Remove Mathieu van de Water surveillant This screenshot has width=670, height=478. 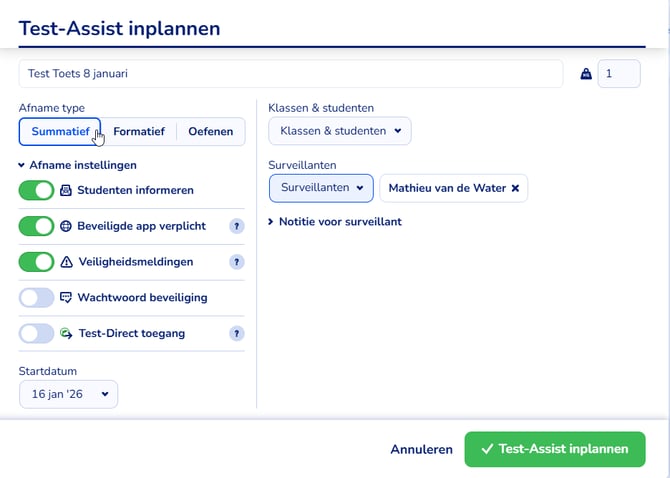515,188
